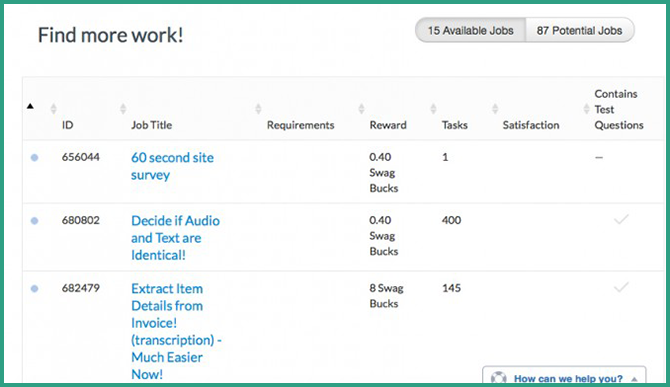Select job ID 680802
670x387 pixels.
point(80,220)
